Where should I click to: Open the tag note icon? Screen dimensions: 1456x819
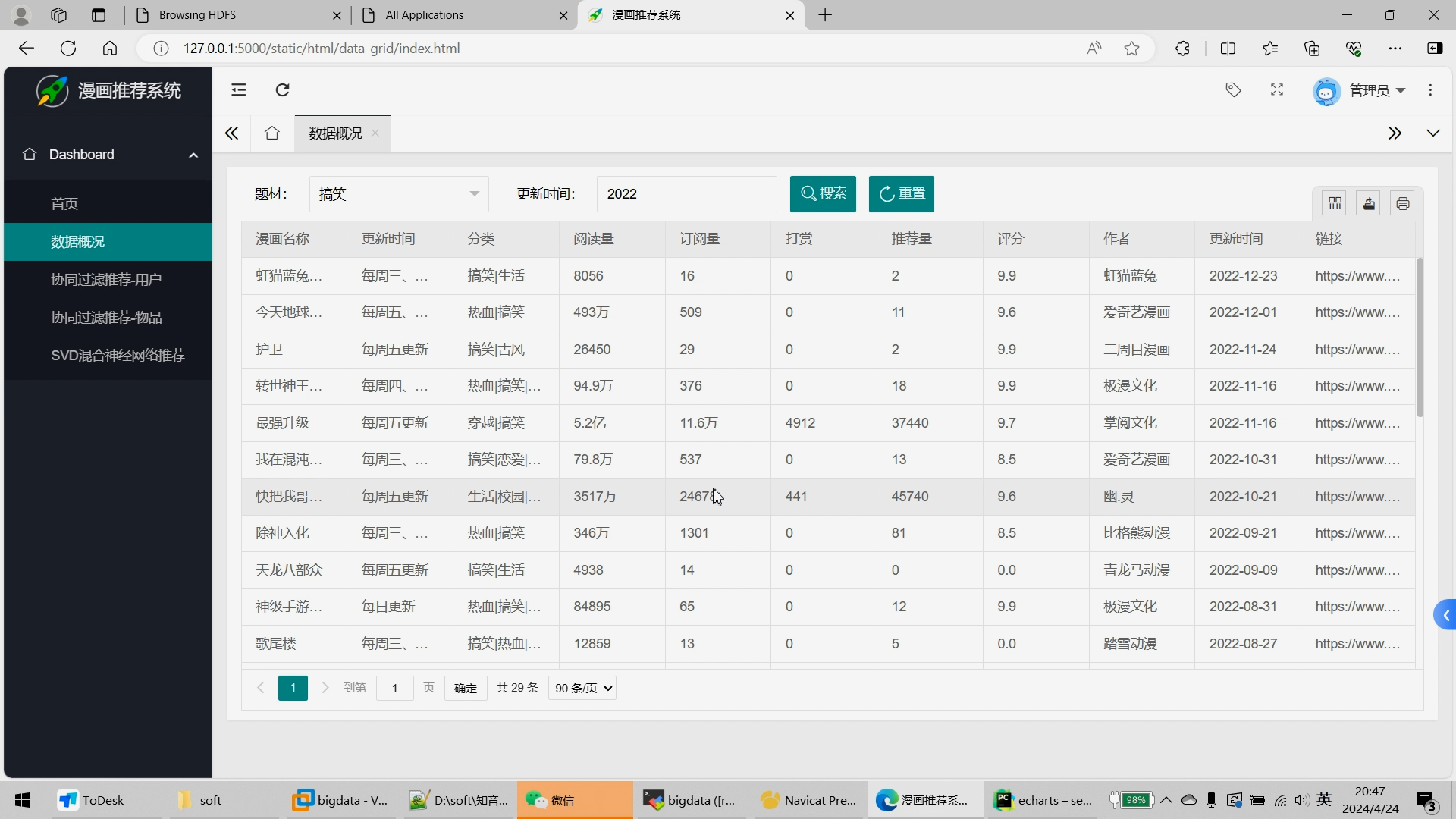pos(1233,90)
